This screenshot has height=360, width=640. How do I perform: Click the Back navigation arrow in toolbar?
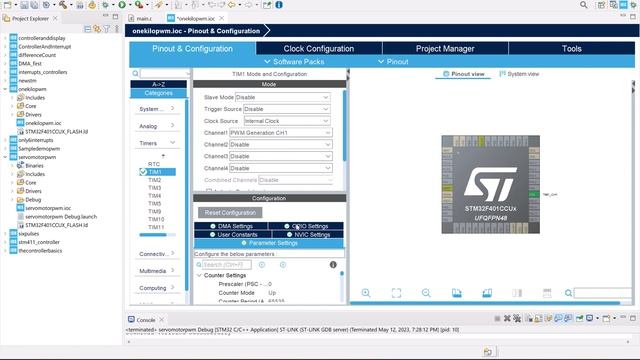click(x=231, y=5)
